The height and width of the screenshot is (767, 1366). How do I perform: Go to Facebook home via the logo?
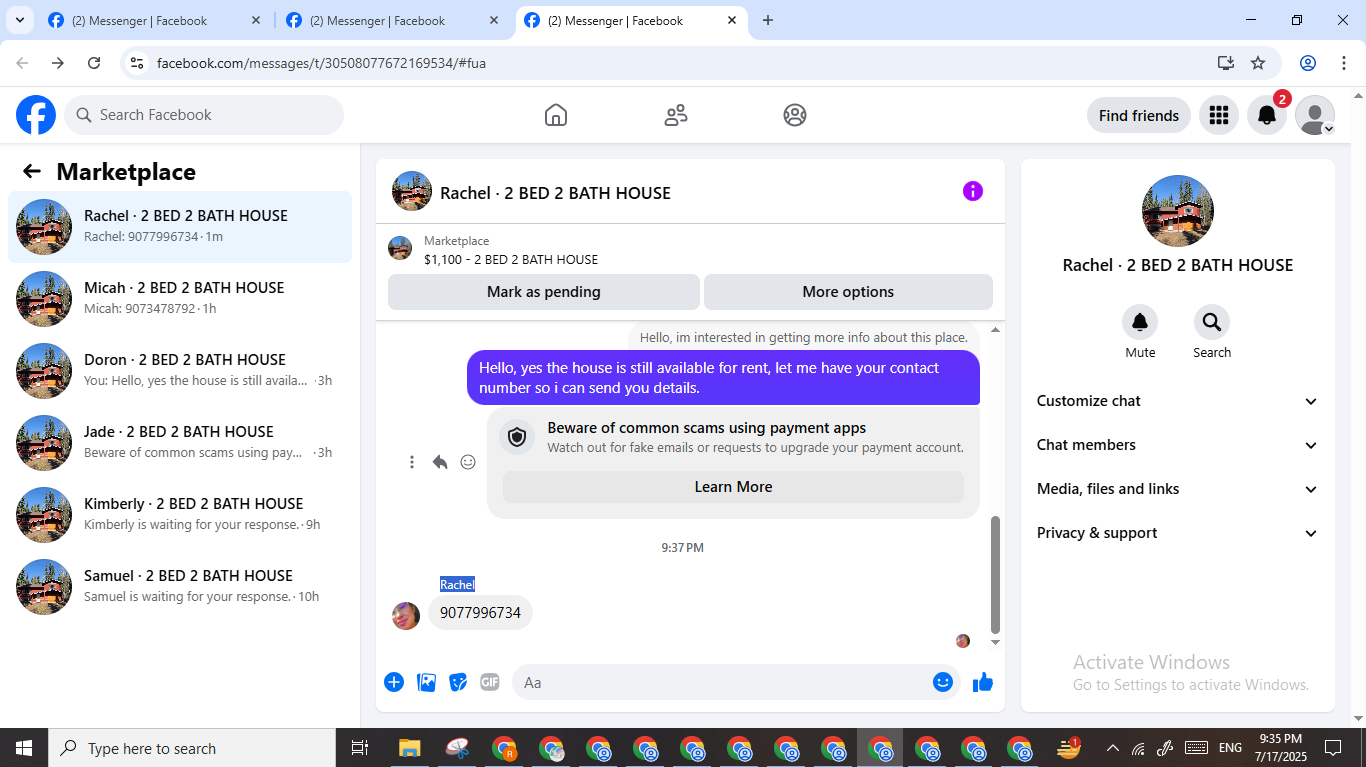click(36, 115)
